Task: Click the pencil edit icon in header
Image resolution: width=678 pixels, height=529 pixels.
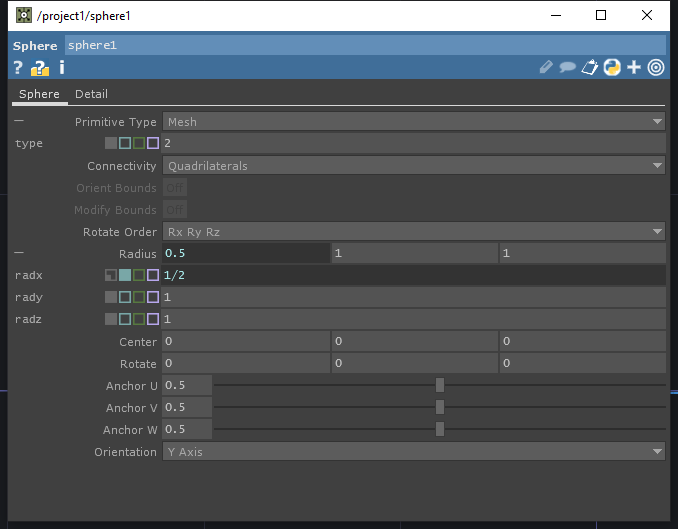Action: (546, 68)
